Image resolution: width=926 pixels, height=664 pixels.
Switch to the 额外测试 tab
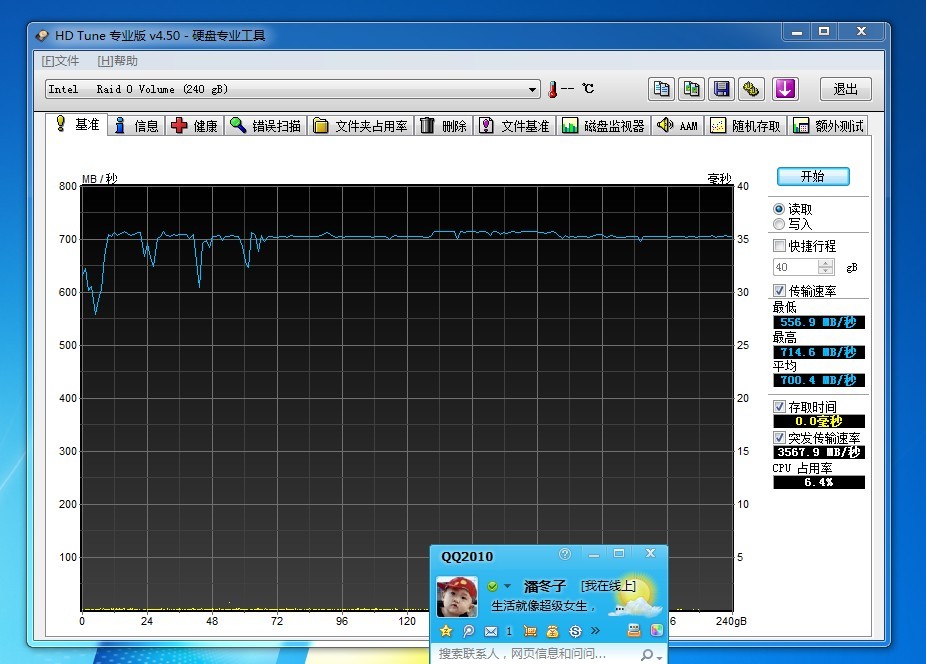828,126
